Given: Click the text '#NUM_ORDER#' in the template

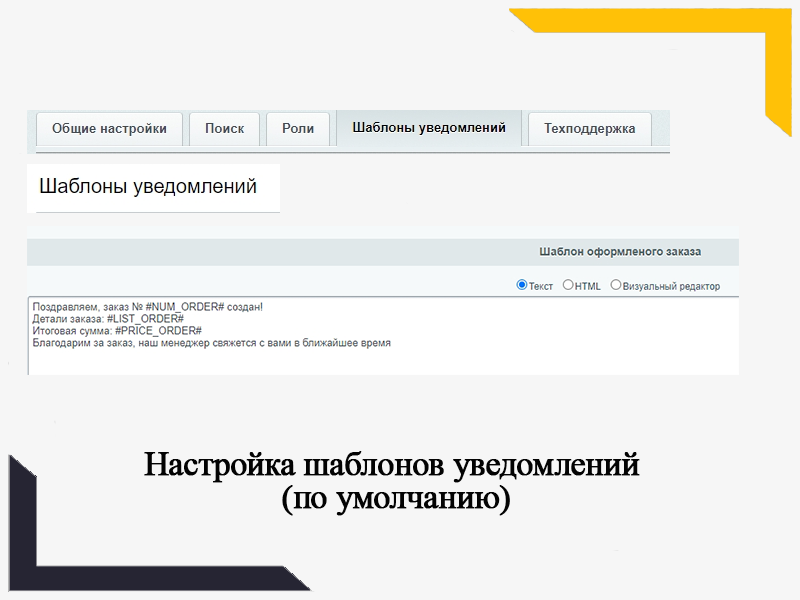Looking at the screenshot, I should point(185,307).
